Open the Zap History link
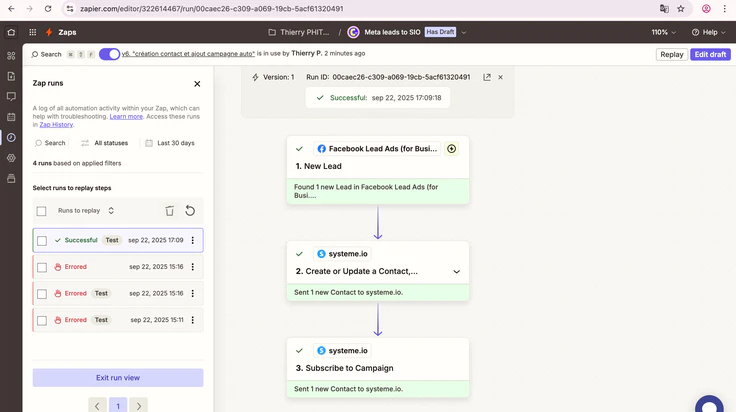 (x=56, y=124)
